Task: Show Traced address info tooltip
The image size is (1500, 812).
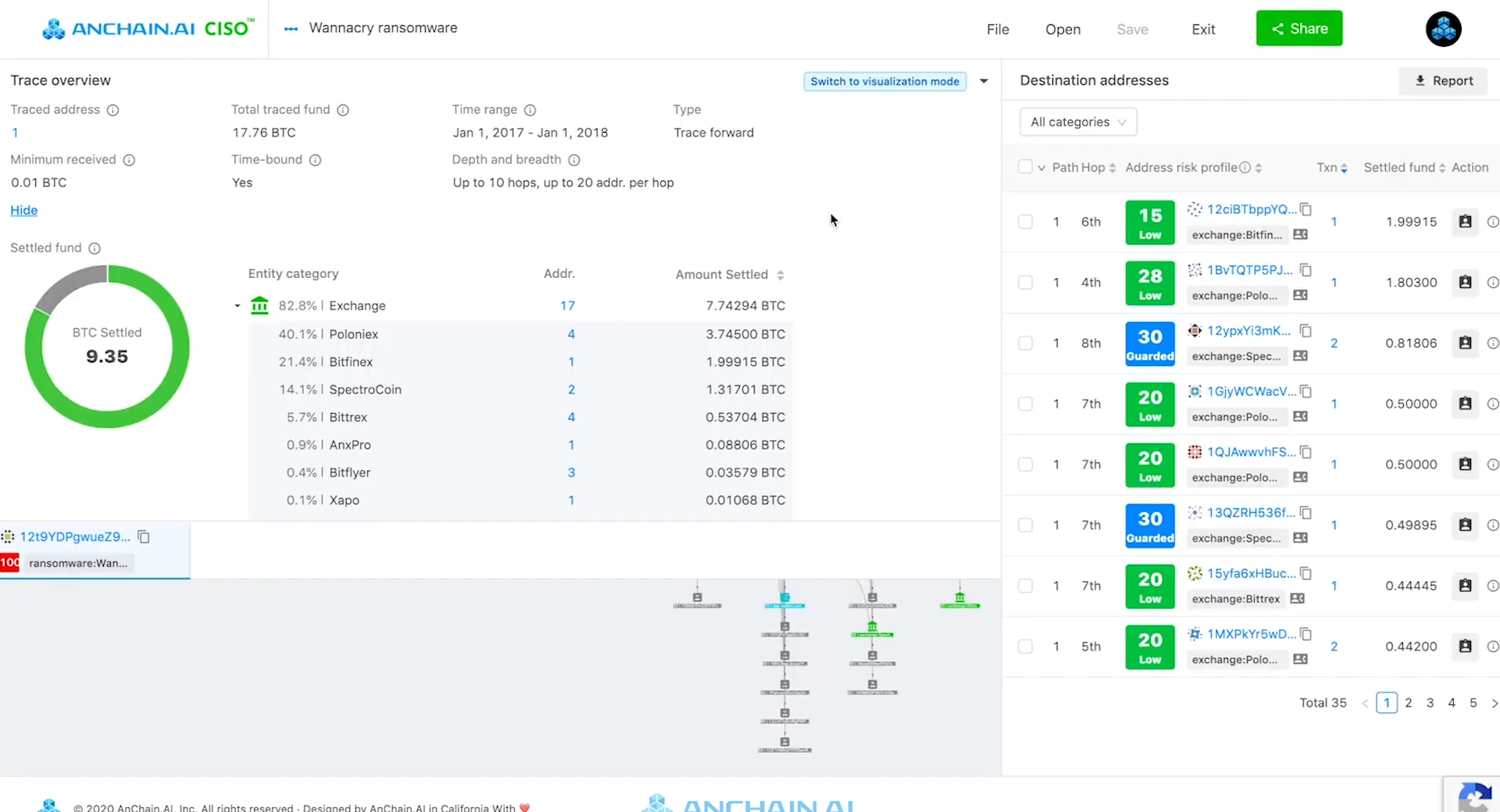Action: [x=112, y=110]
